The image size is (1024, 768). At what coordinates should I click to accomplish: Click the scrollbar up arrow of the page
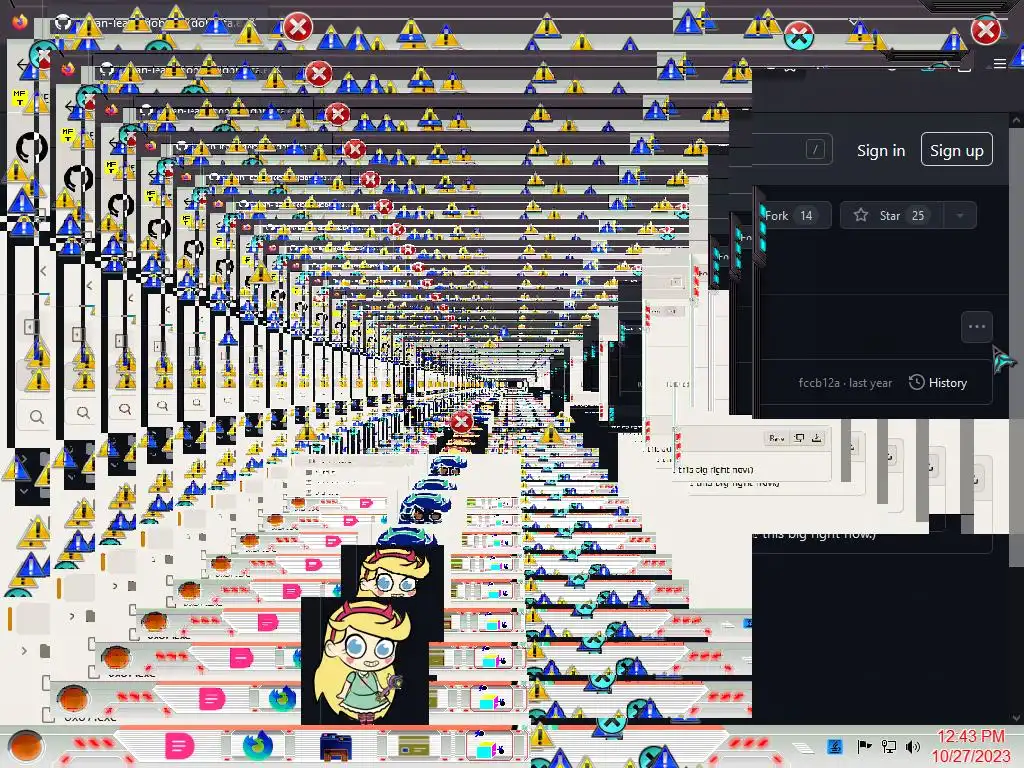pos(1016,120)
